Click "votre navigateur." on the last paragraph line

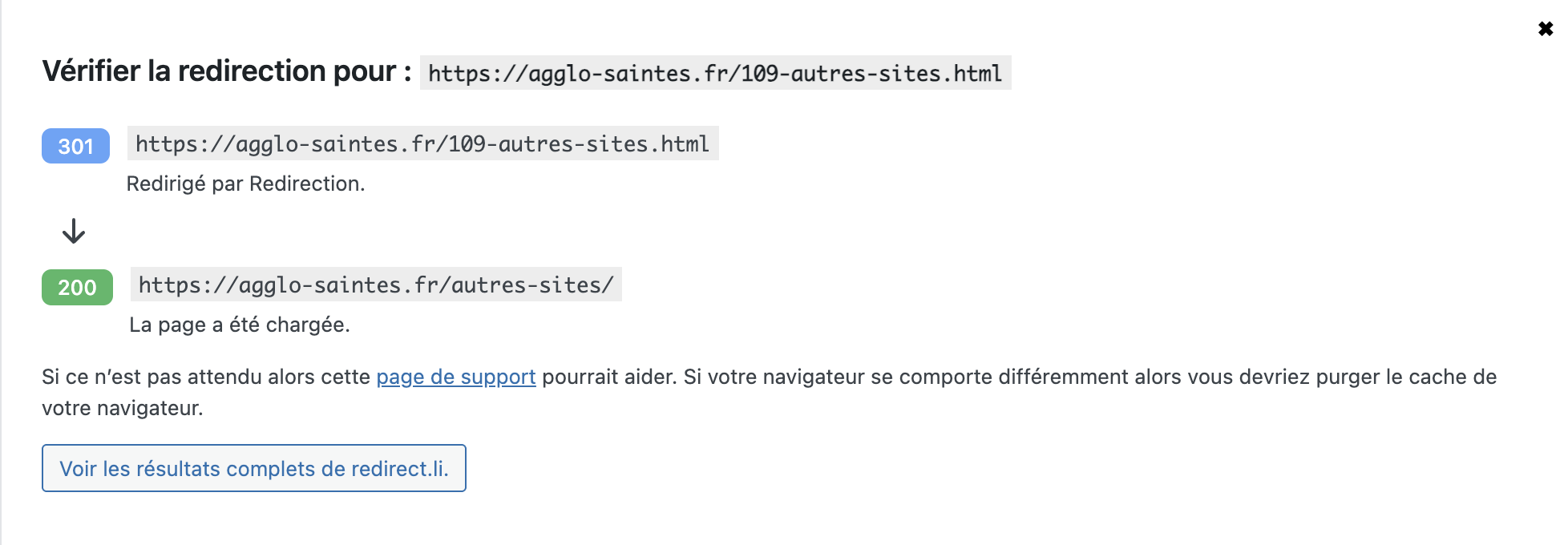122,408
